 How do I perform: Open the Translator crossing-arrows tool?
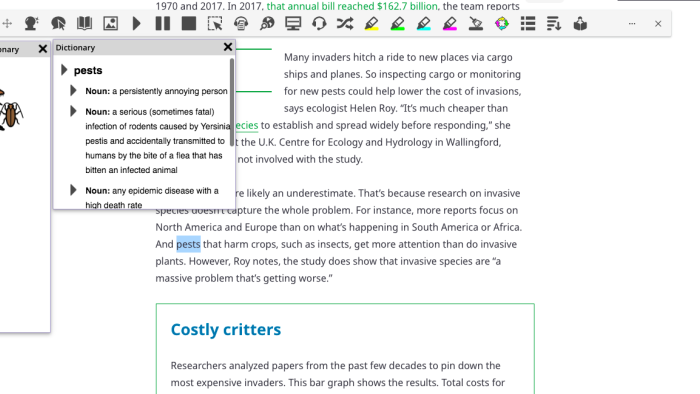(345, 24)
